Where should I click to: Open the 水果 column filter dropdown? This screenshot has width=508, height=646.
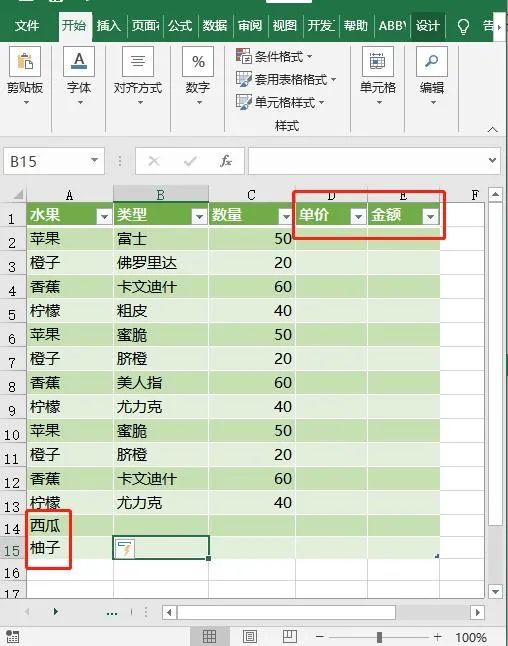point(104,216)
